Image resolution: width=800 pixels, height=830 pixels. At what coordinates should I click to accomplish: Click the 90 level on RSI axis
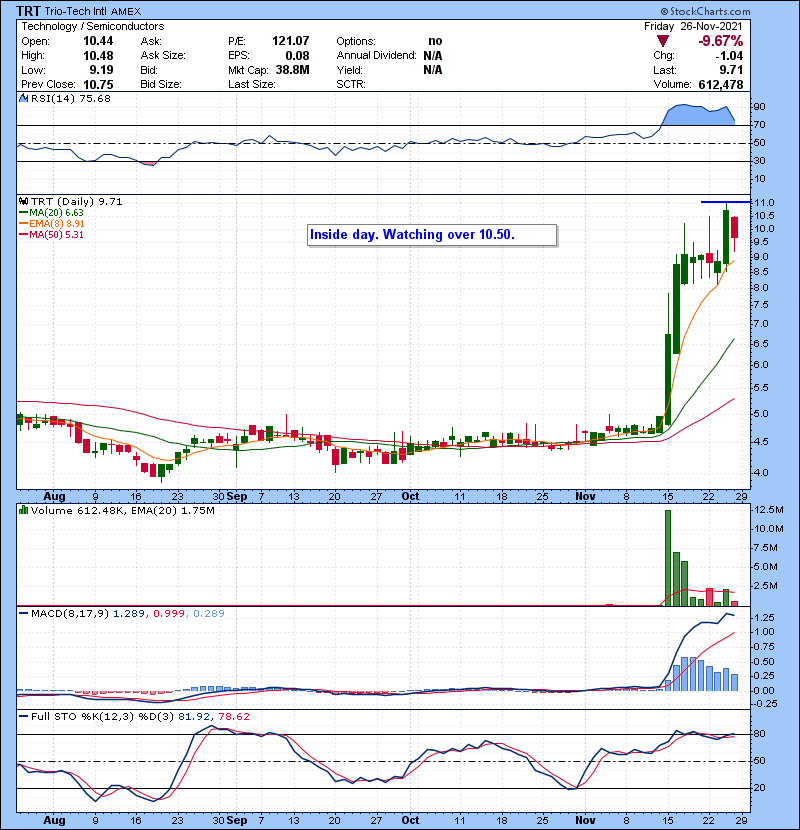coord(760,107)
